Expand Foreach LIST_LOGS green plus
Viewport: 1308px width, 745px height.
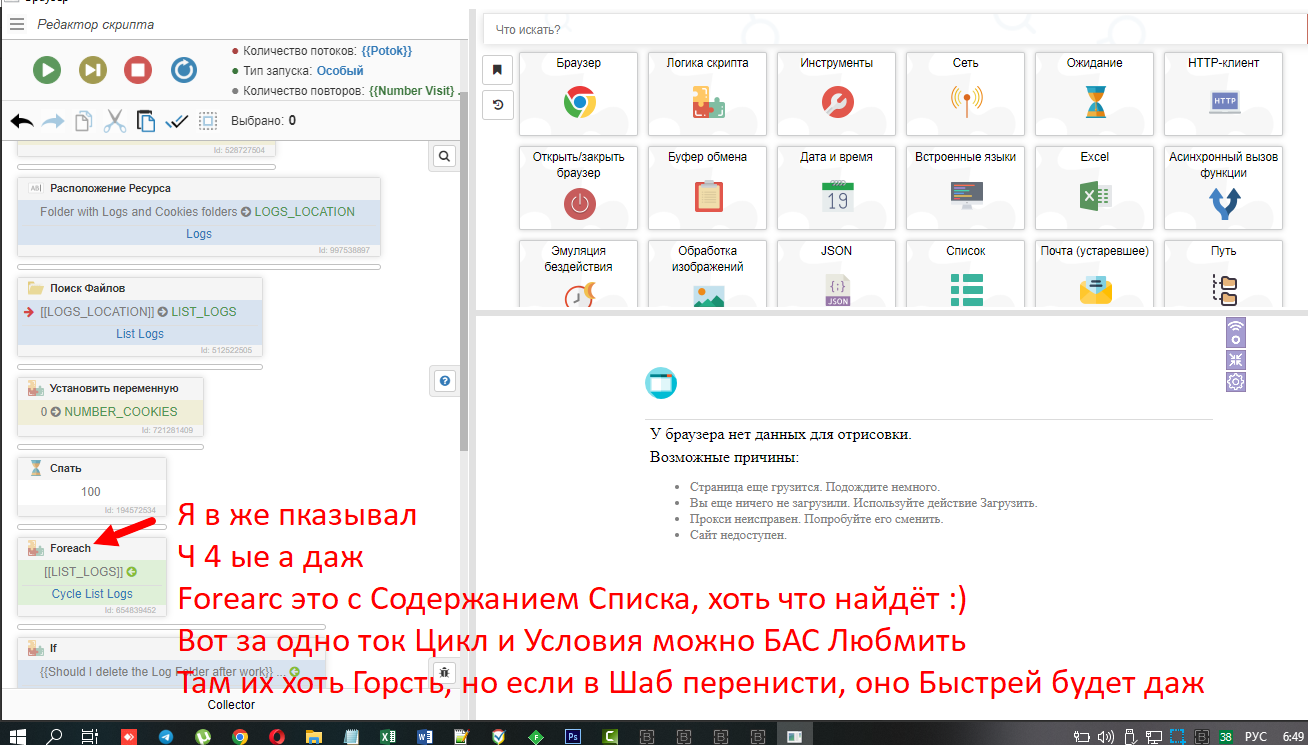131,572
